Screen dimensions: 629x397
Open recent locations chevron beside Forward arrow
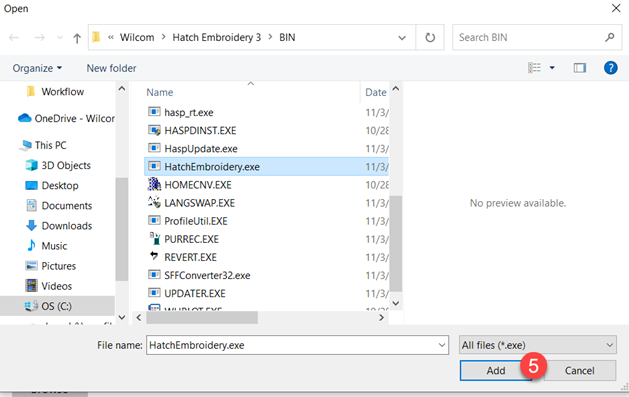[60, 38]
